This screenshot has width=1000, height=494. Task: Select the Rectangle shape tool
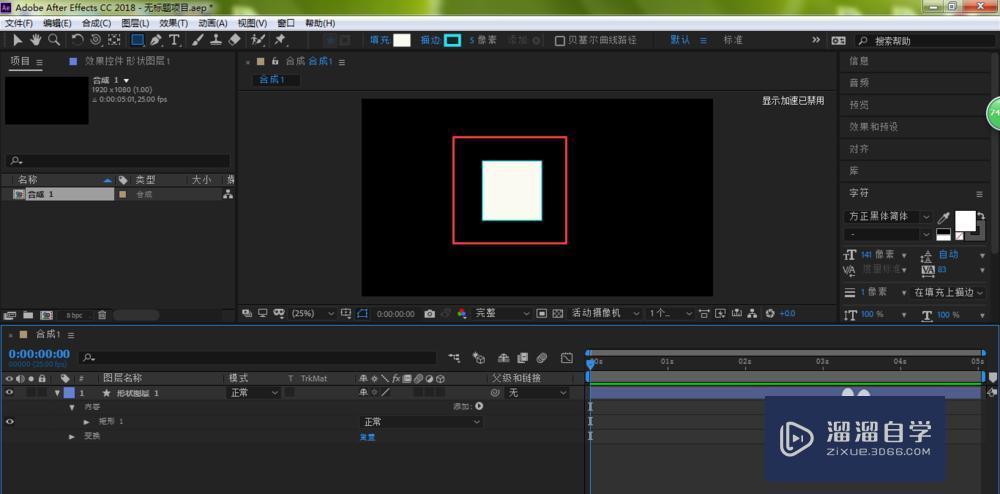click(x=137, y=40)
